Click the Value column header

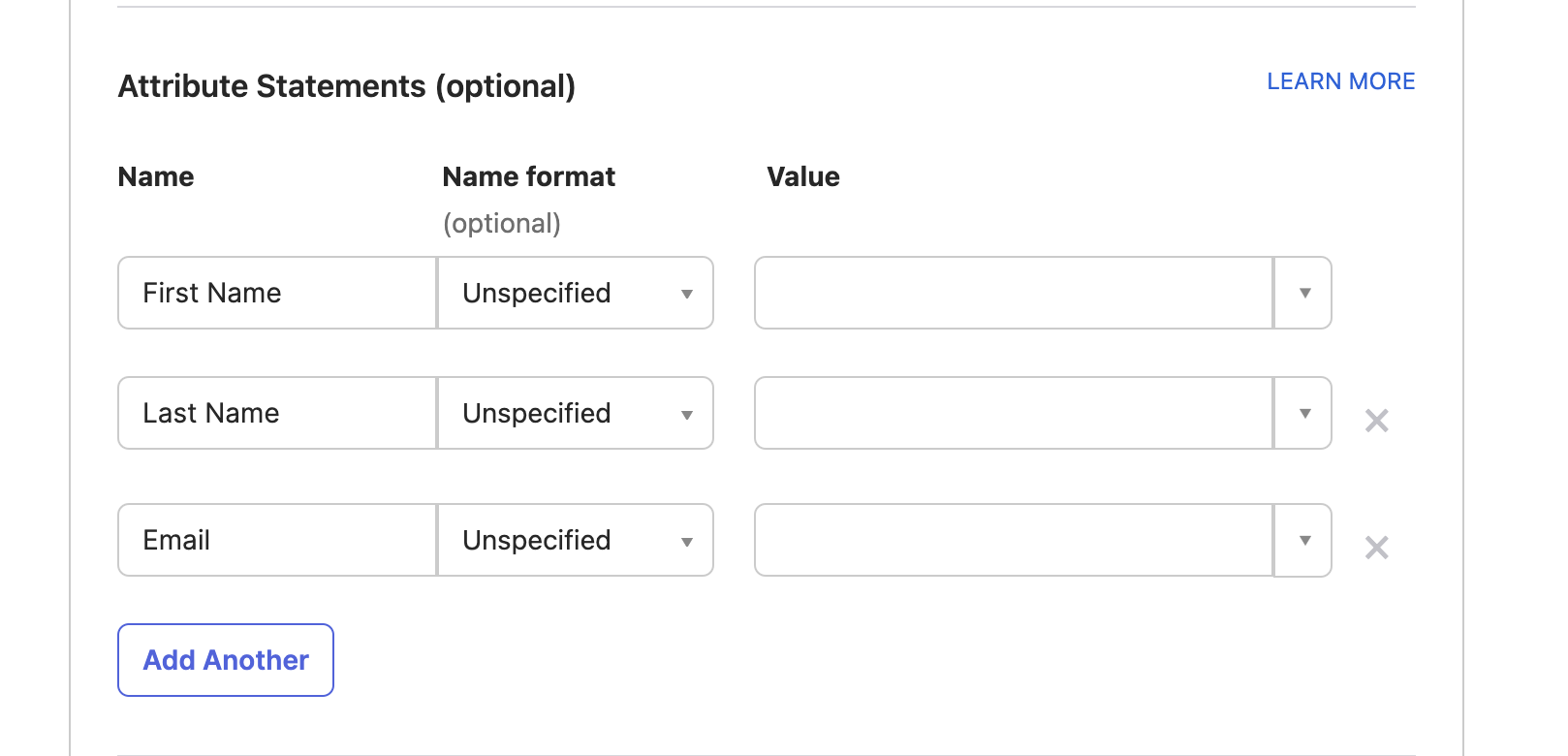[803, 176]
